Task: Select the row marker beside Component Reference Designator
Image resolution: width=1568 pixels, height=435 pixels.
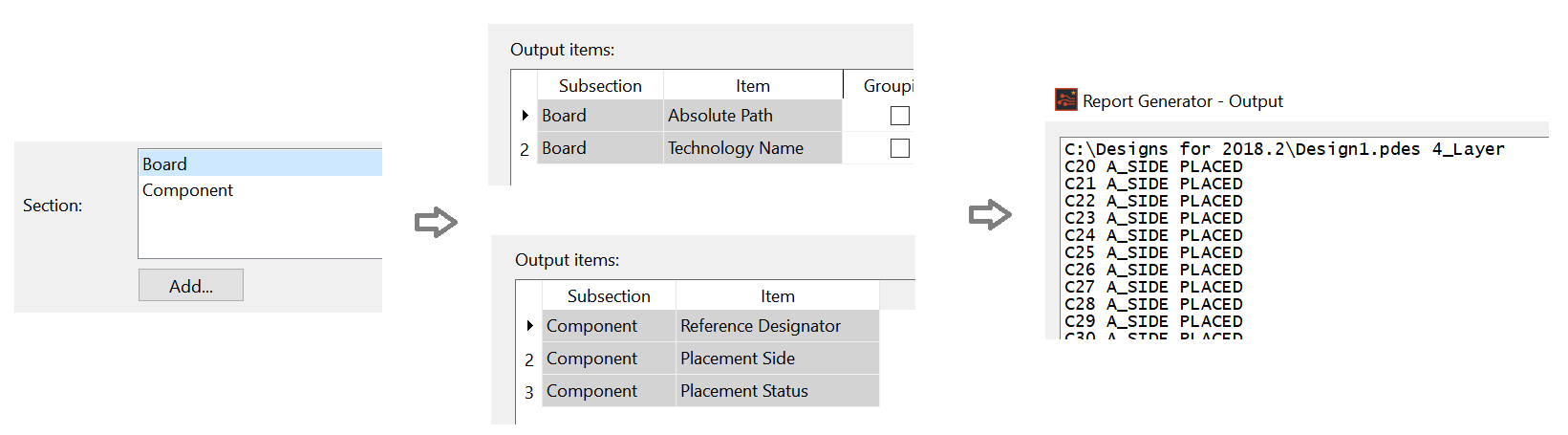Action: coord(529,326)
